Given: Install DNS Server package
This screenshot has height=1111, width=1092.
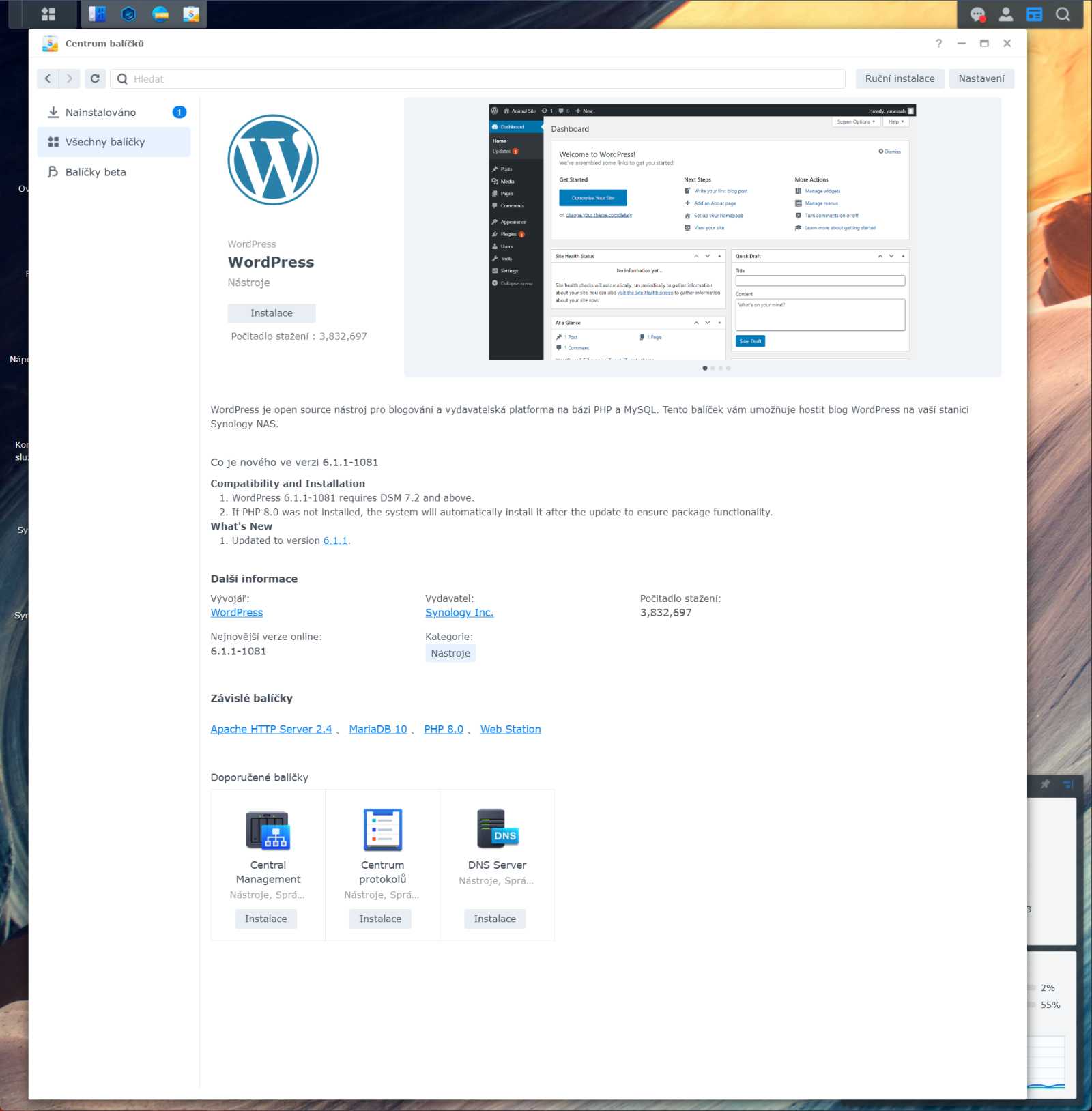Looking at the screenshot, I should pos(495,919).
